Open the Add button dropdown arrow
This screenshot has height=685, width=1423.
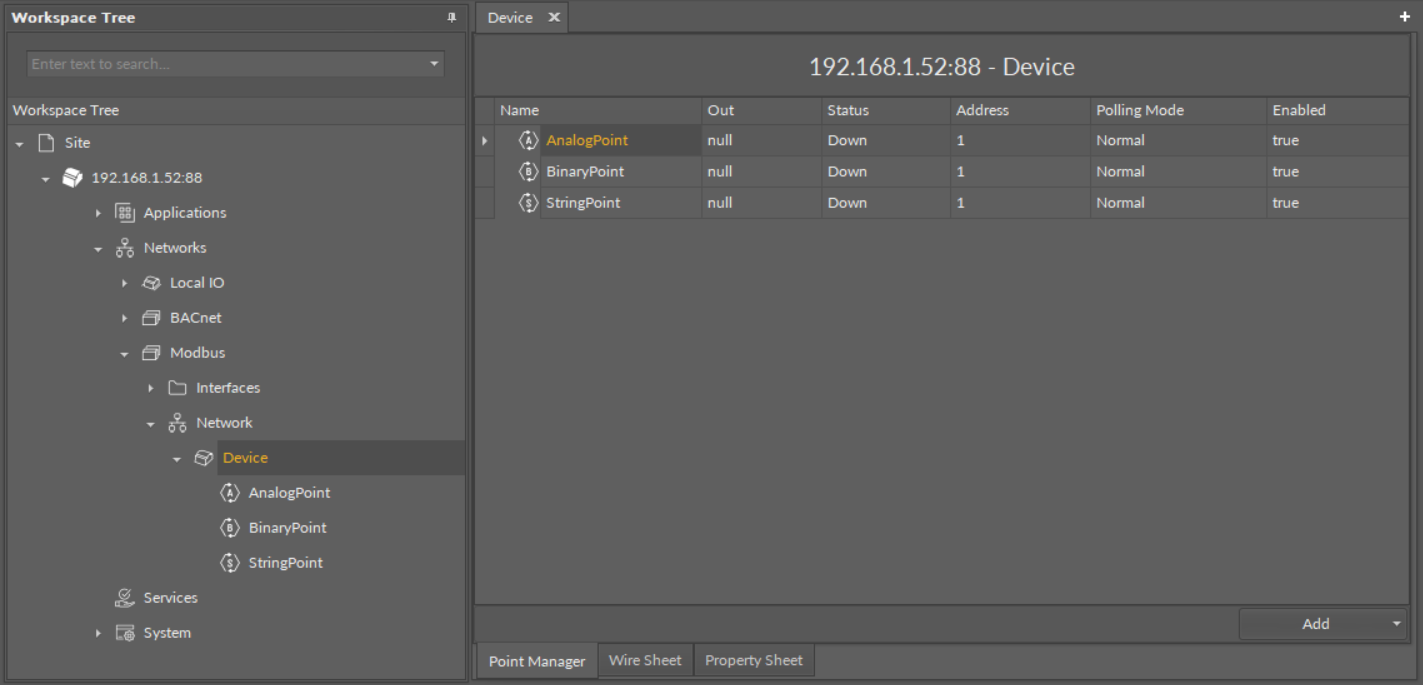click(1396, 624)
